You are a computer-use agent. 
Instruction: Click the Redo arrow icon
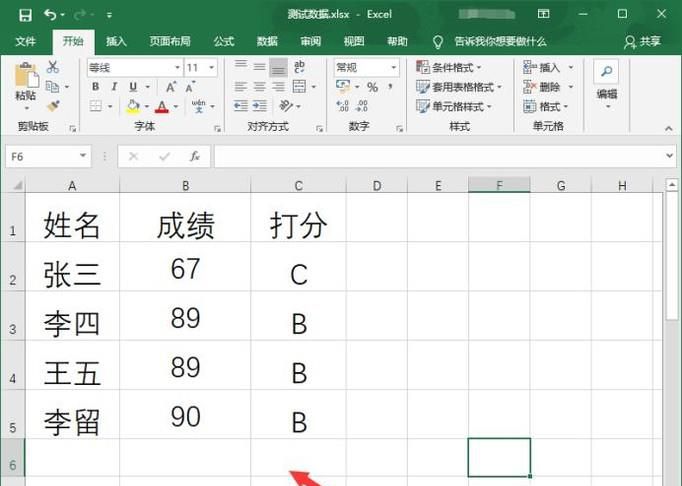pyautogui.click(x=80, y=15)
